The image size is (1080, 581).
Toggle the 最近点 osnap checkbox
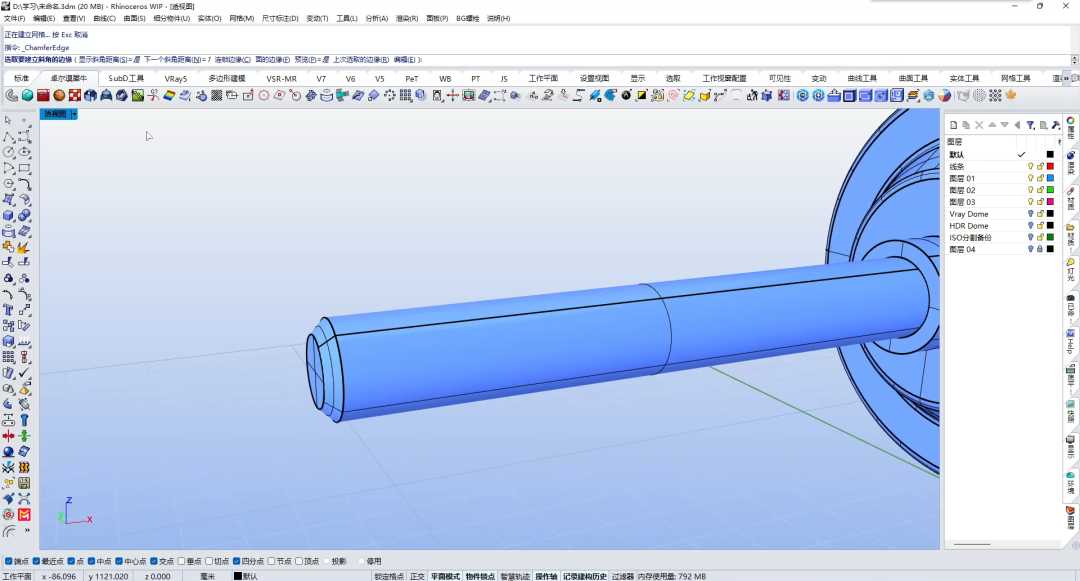click(36, 561)
